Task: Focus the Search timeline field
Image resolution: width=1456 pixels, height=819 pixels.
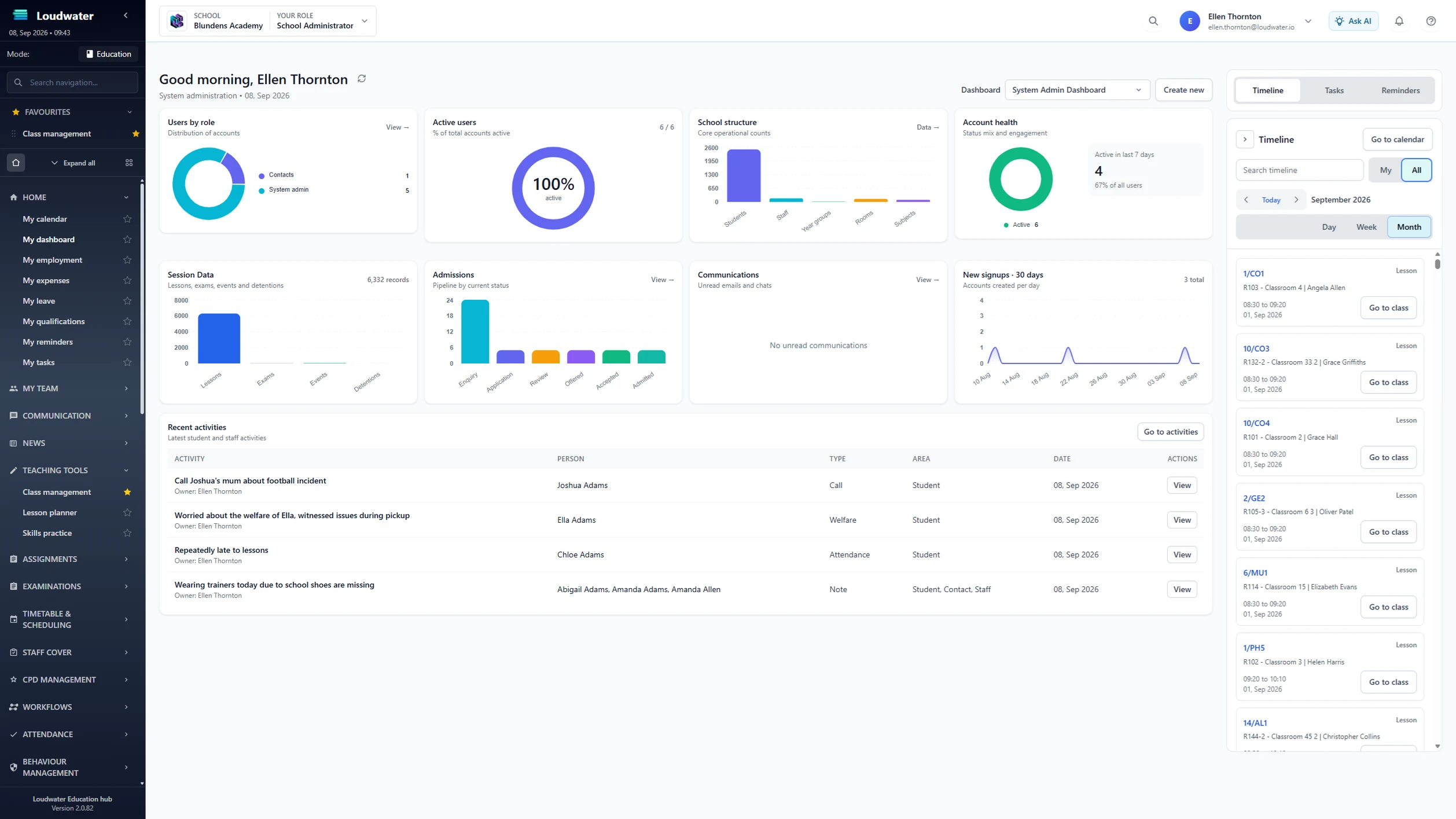Action: coord(1299,170)
